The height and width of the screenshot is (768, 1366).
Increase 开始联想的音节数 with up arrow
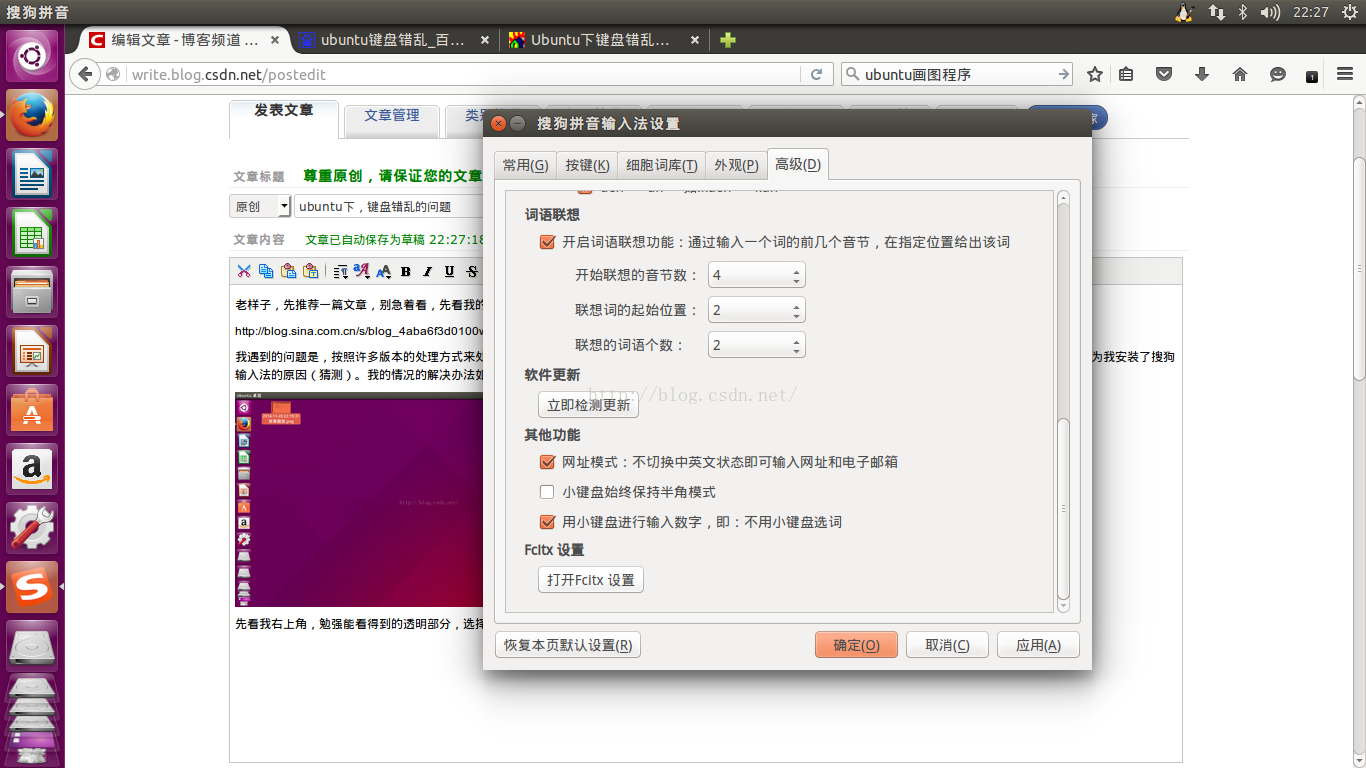pos(796,270)
